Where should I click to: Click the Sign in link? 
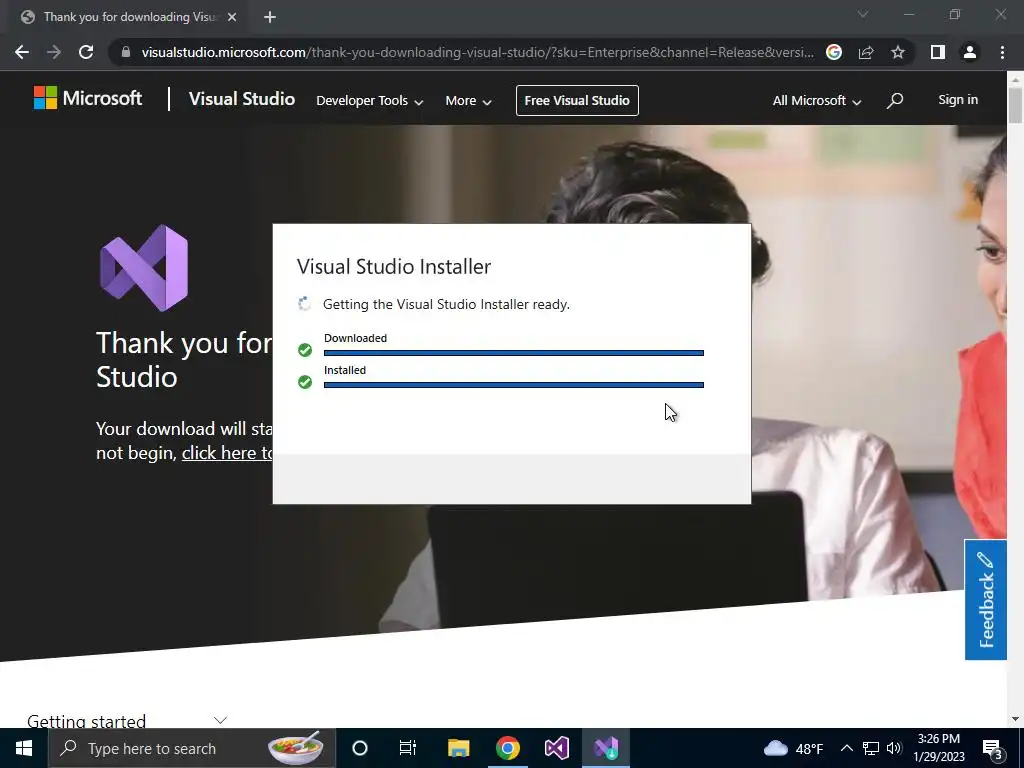pos(958,100)
